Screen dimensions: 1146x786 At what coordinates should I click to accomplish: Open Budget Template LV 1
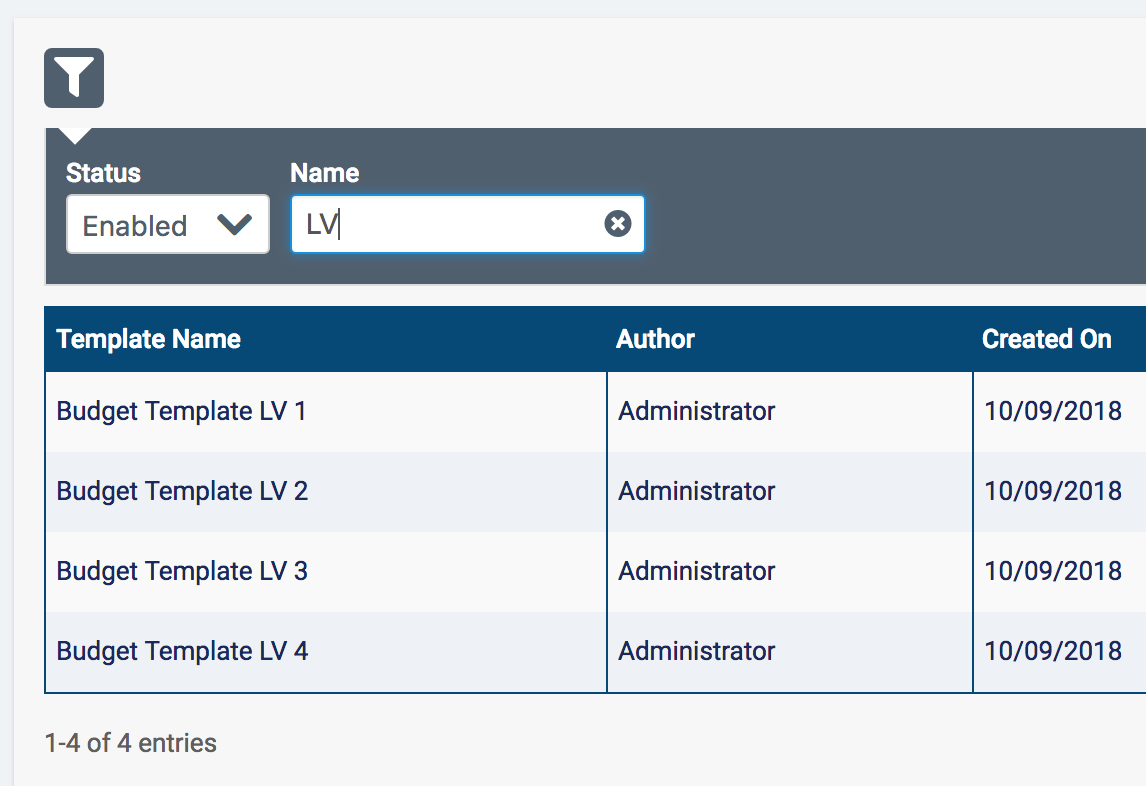(182, 411)
